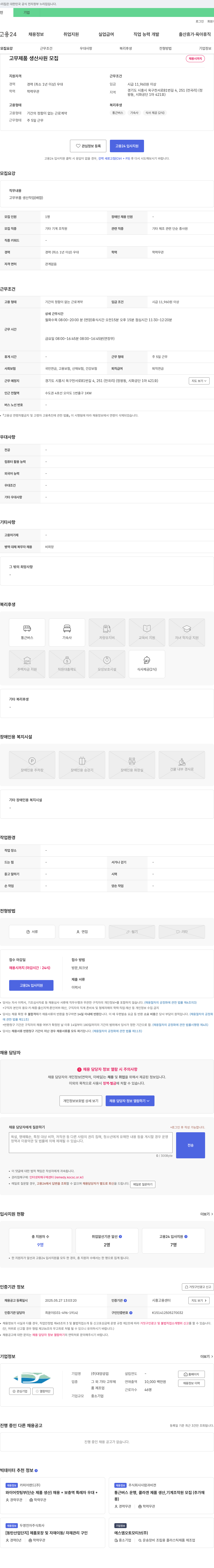The image size is (214, 1568).
Task: Select the 교육비 지원 benefit icon card
Action: coord(147,632)
